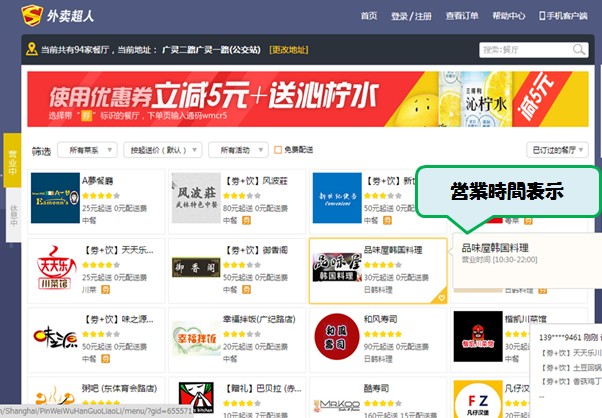
Task: Open 登录/注册 link
Action: pyautogui.click(x=411, y=16)
